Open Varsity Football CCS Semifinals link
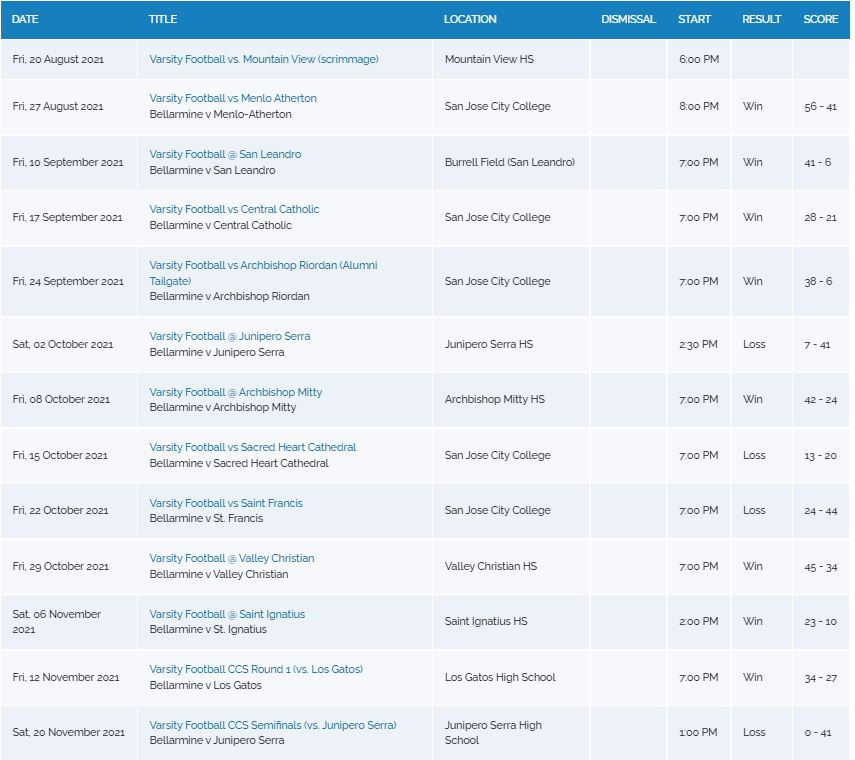 coord(273,725)
